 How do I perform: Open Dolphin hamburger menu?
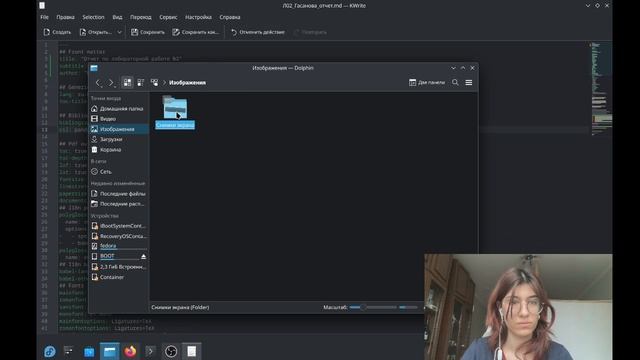(469, 82)
